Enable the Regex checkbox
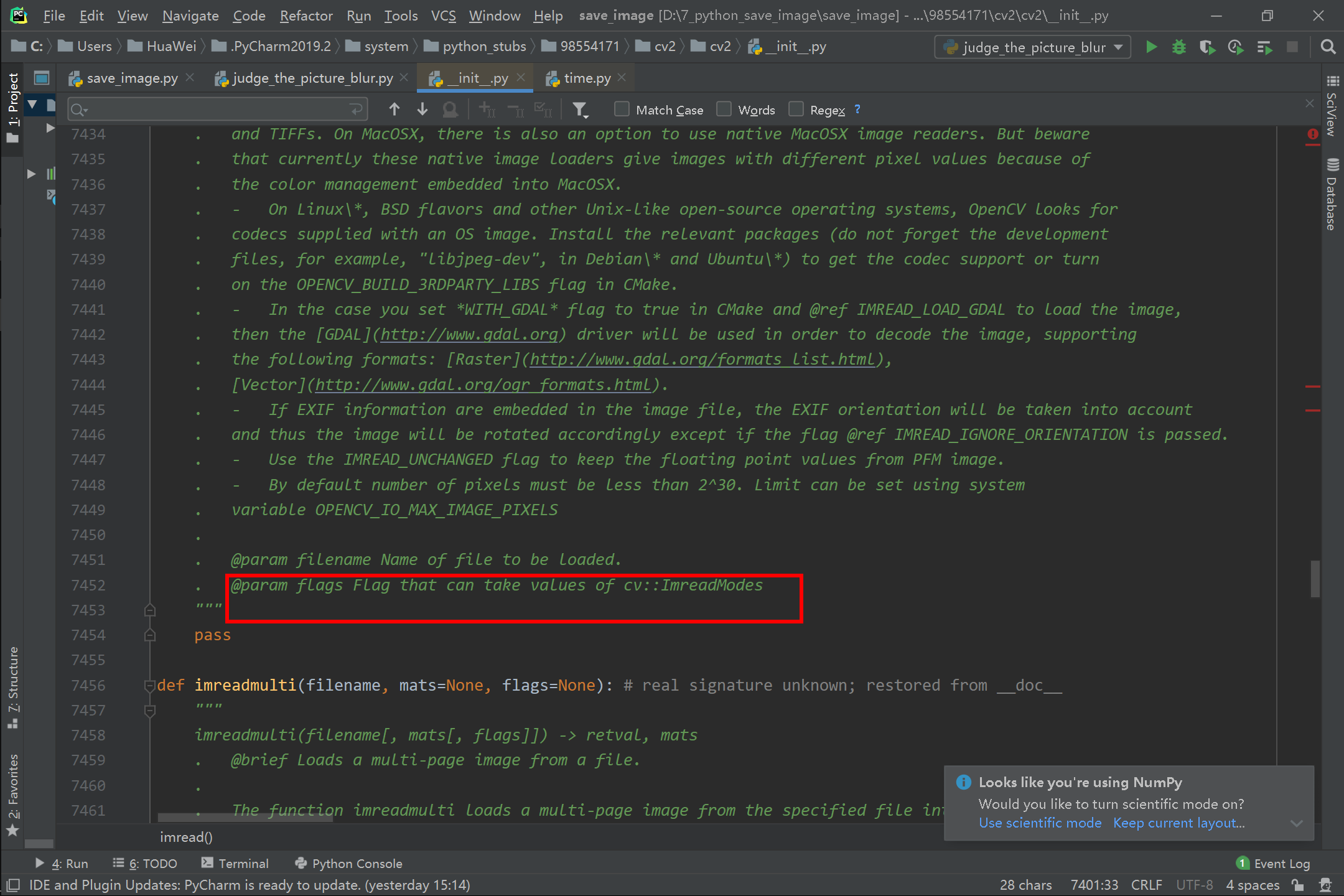The height and width of the screenshot is (896, 1344). (796, 110)
